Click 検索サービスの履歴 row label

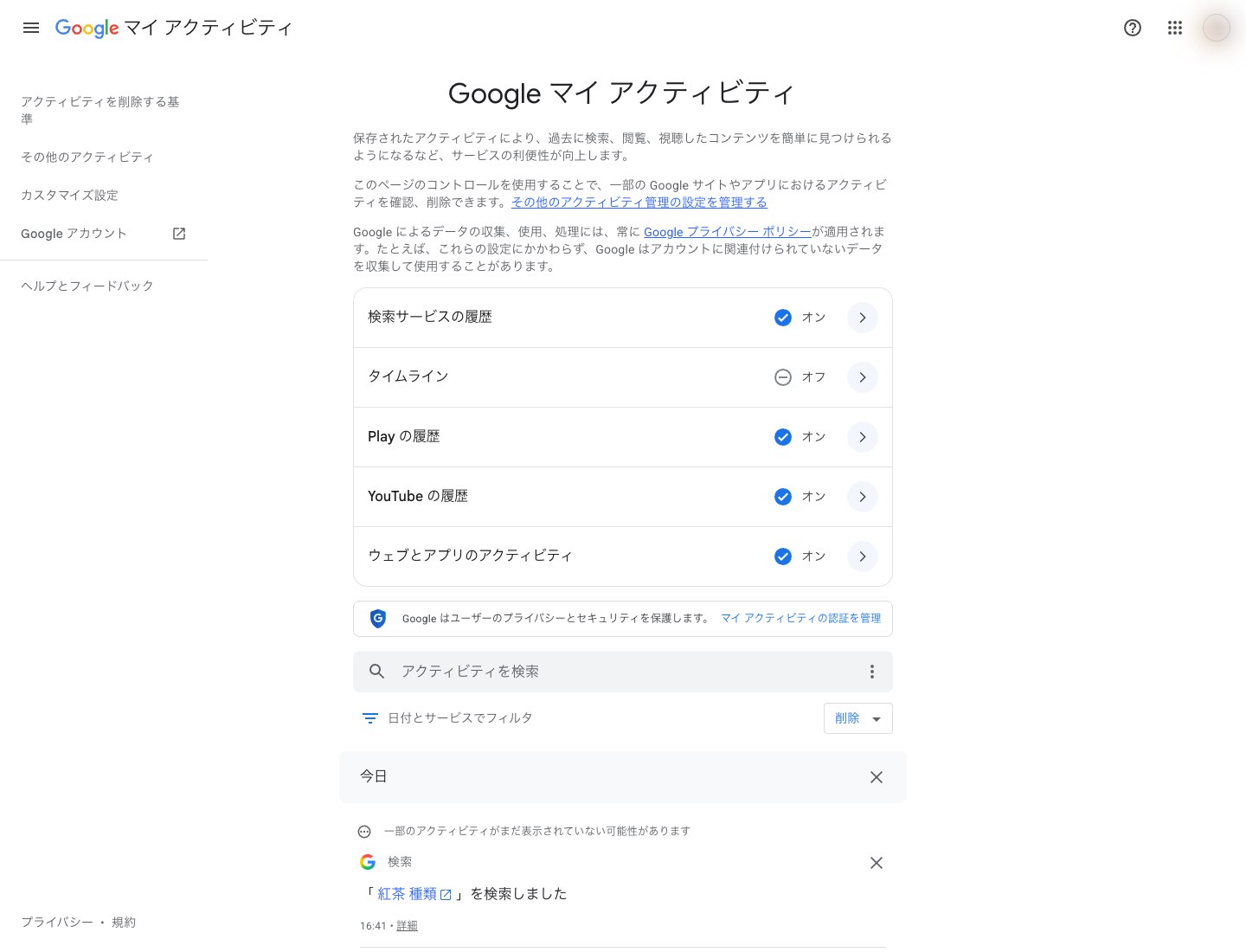click(x=430, y=317)
